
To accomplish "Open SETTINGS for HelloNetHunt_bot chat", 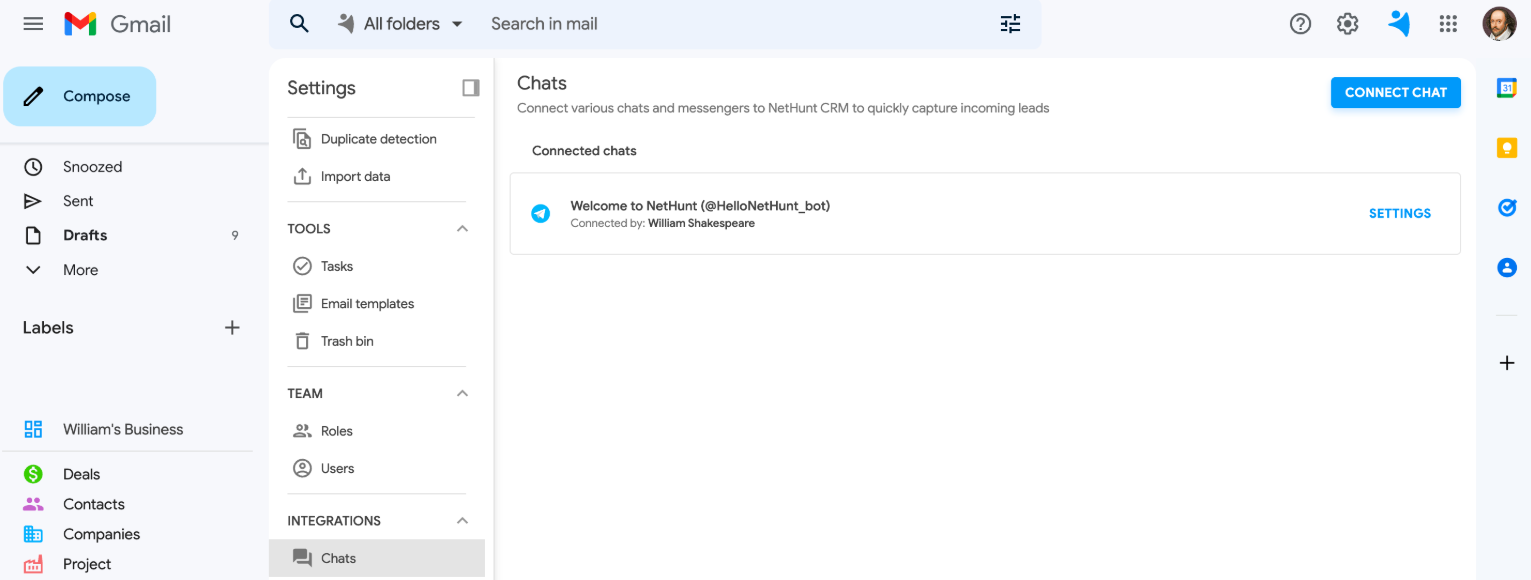I will pos(1399,213).
